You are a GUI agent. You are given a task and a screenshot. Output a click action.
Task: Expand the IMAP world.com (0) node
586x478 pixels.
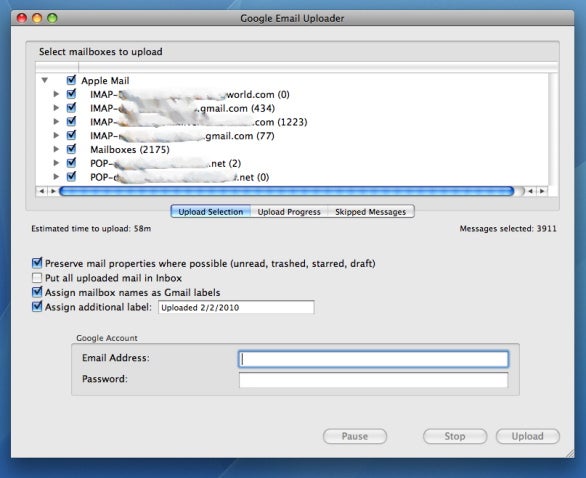tap(56, 94)
